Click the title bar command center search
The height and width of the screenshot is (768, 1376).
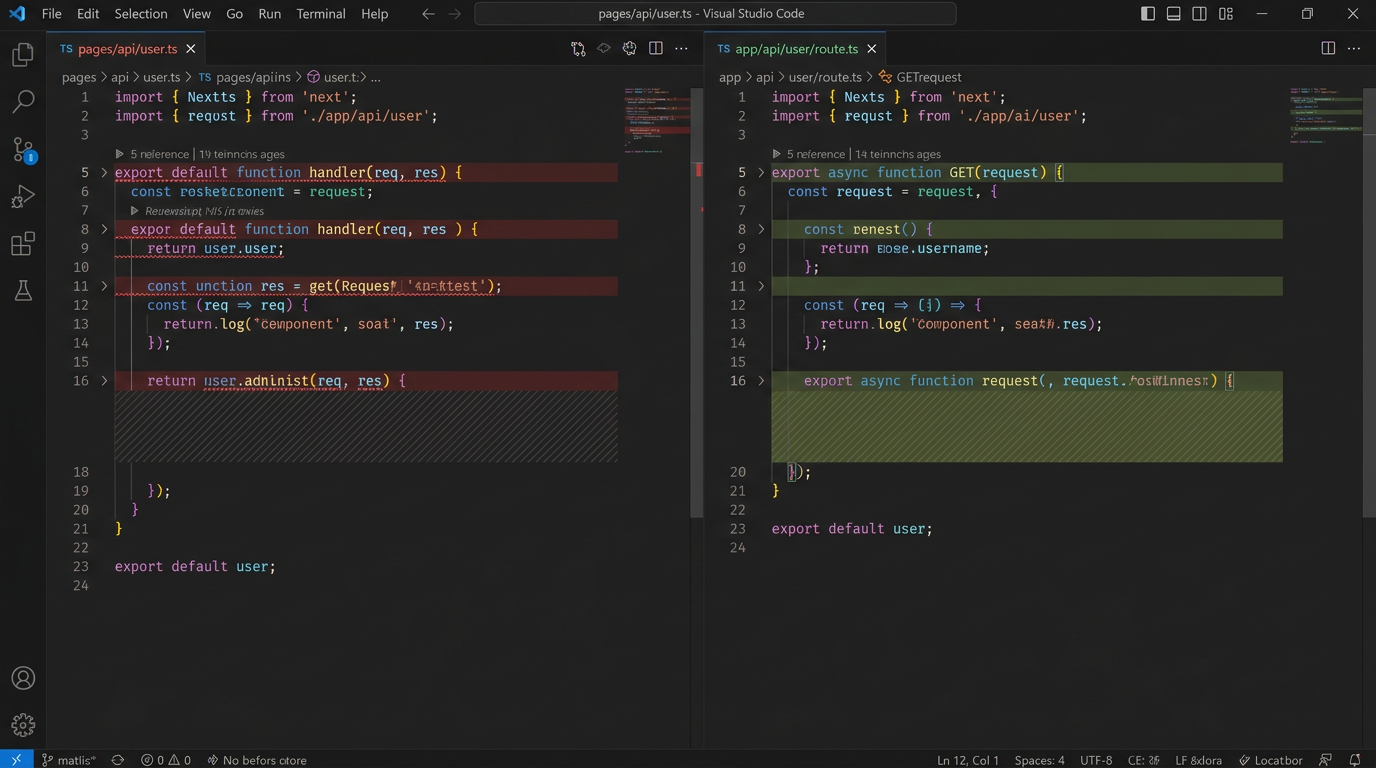[x=715, y=14]
